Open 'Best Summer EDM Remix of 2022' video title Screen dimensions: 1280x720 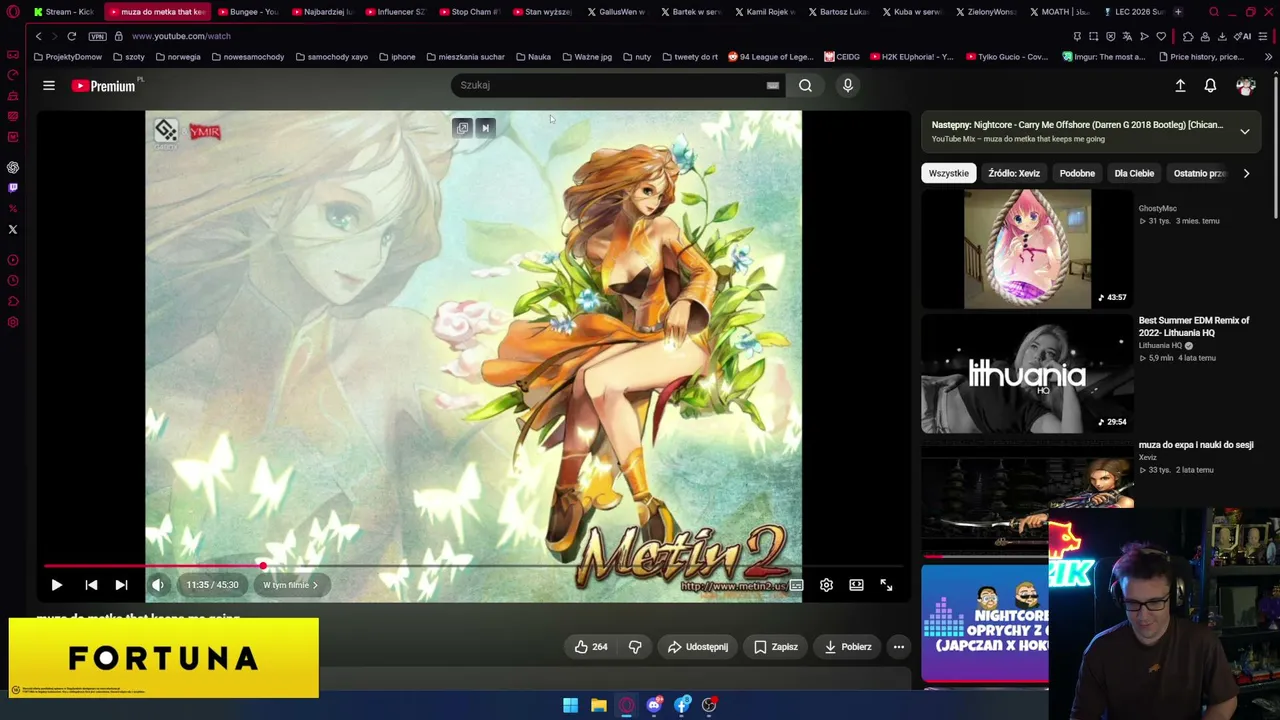point(1194,327)
